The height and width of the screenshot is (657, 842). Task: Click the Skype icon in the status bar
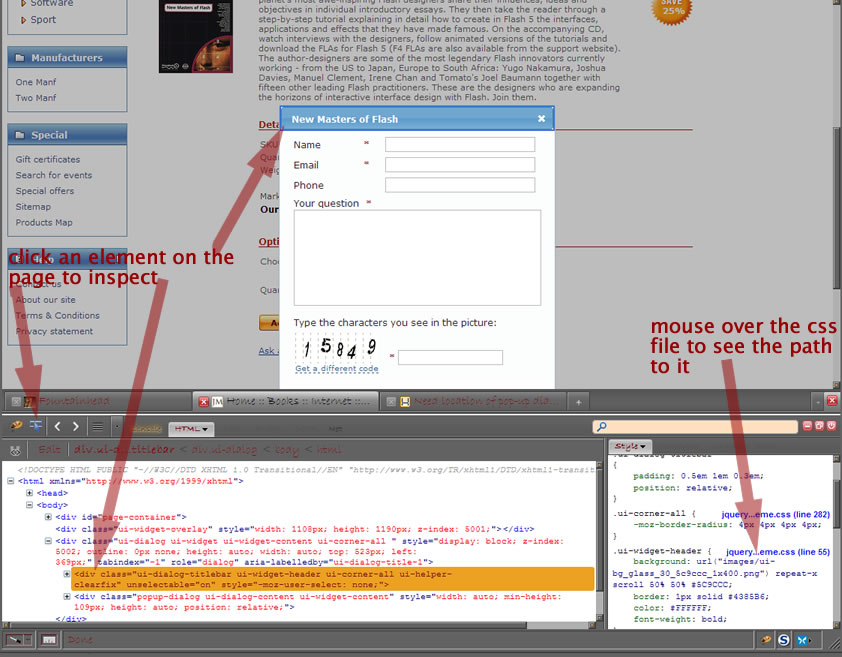tap(784, 639)
